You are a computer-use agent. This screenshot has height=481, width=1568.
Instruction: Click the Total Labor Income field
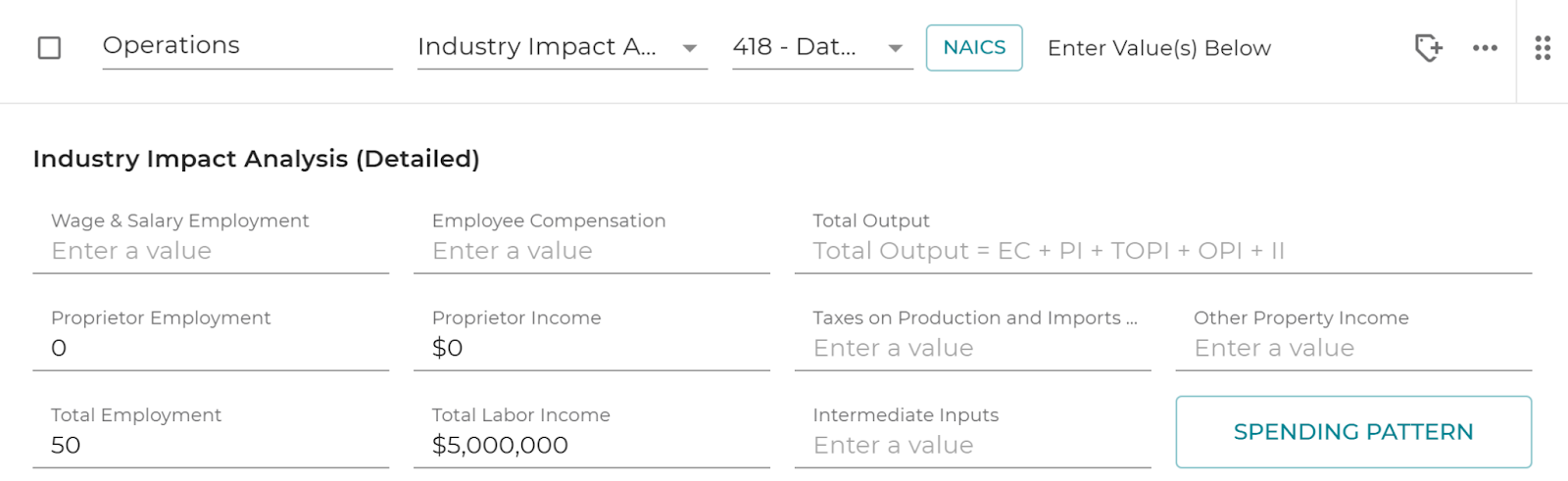tap(592, 433)
